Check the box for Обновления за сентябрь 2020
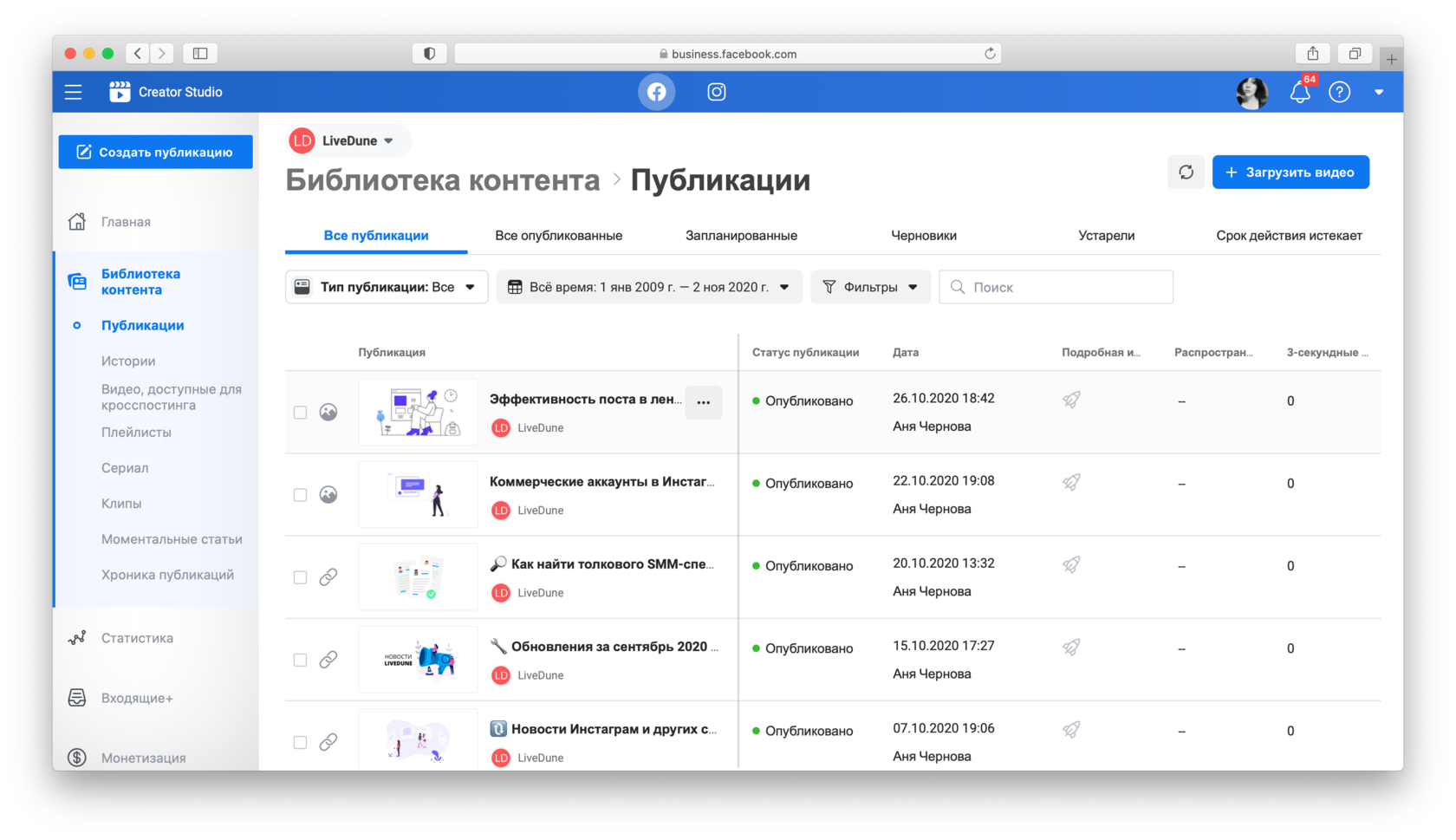The image size is (1456, 840). pyautogui.click(x=300, y=660)
